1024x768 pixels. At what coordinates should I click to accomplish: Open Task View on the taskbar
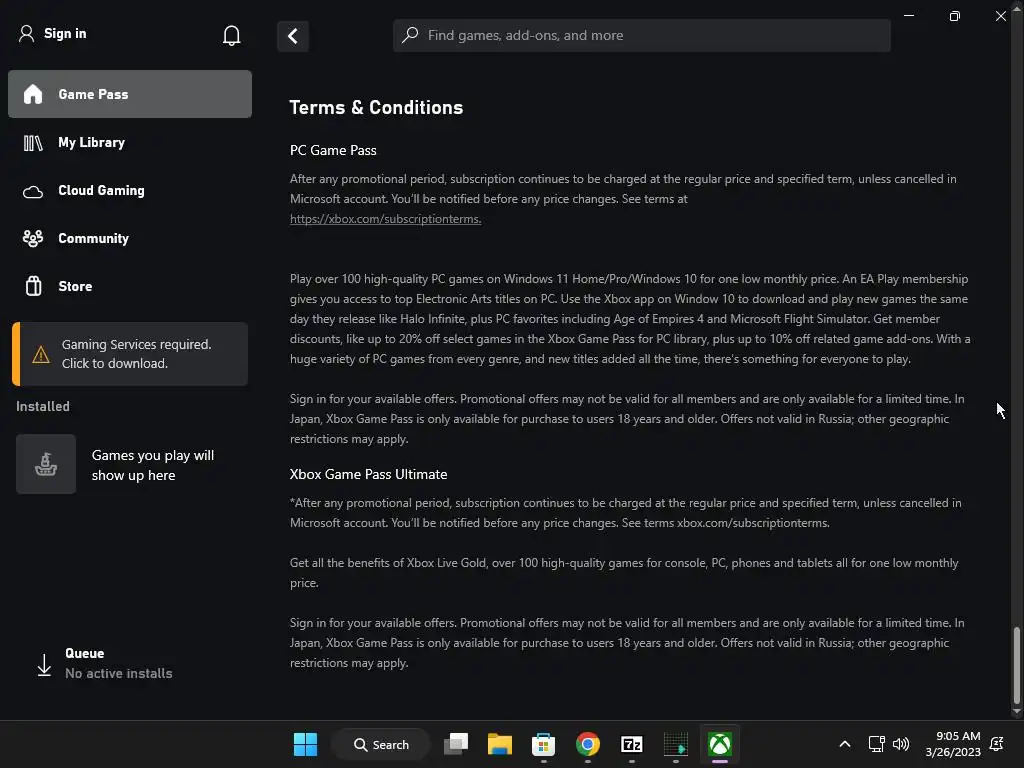click(456, 744)
